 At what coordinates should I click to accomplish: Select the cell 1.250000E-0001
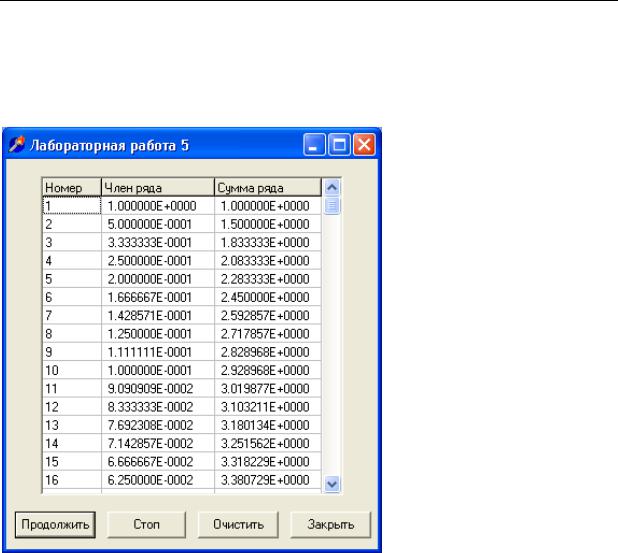click(x=158, y=333)
